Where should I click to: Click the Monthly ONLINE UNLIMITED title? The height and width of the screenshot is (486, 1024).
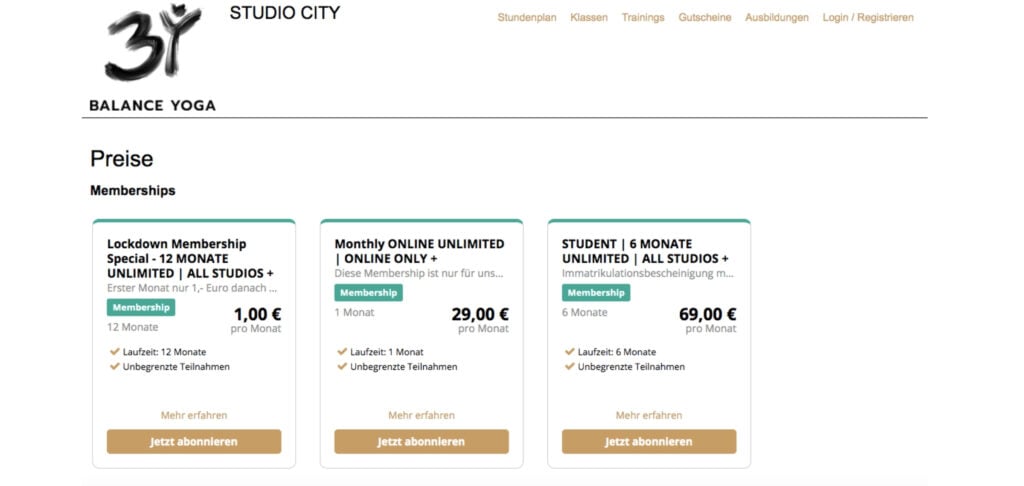[x=419, y=251]
